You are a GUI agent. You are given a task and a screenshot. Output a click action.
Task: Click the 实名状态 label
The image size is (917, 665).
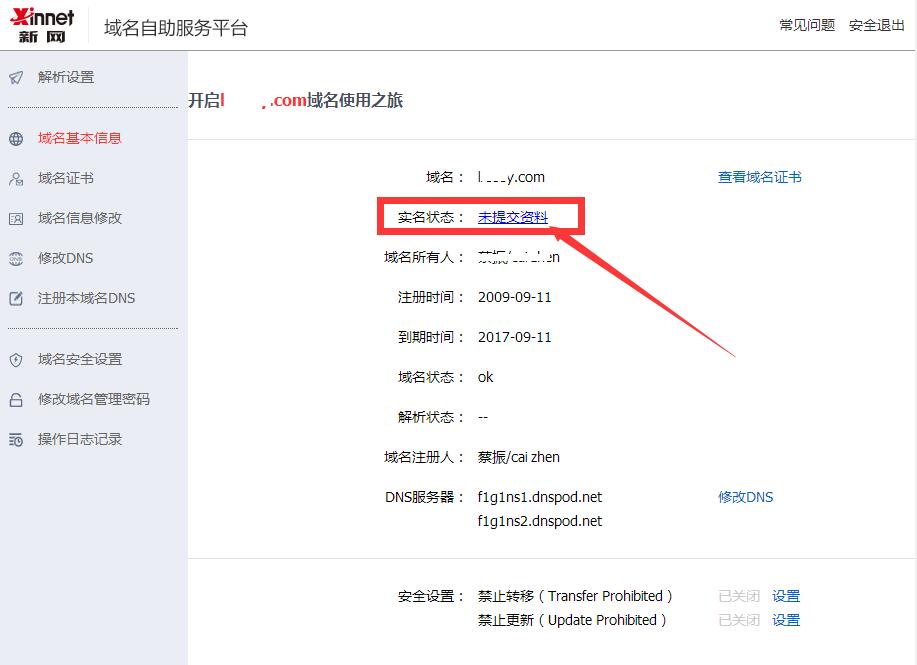tap(431, 217)
